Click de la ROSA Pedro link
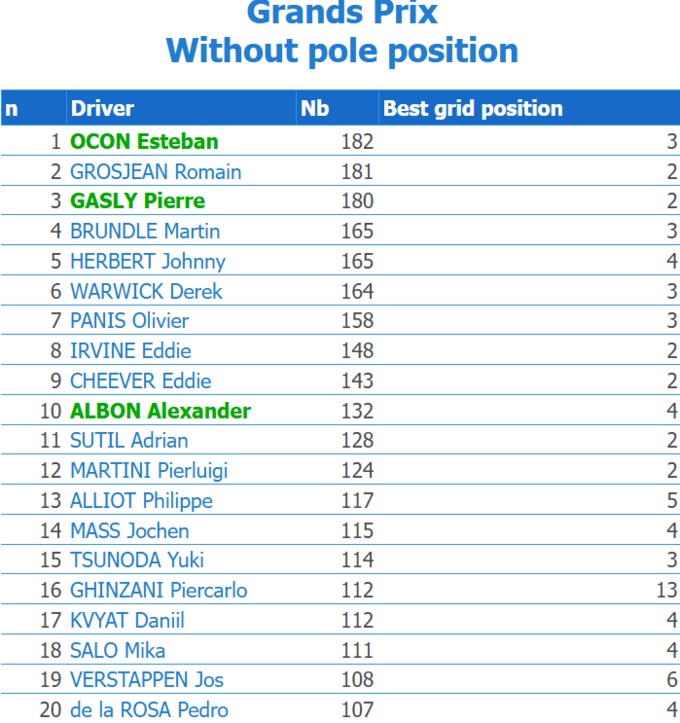 pos(149,710)
